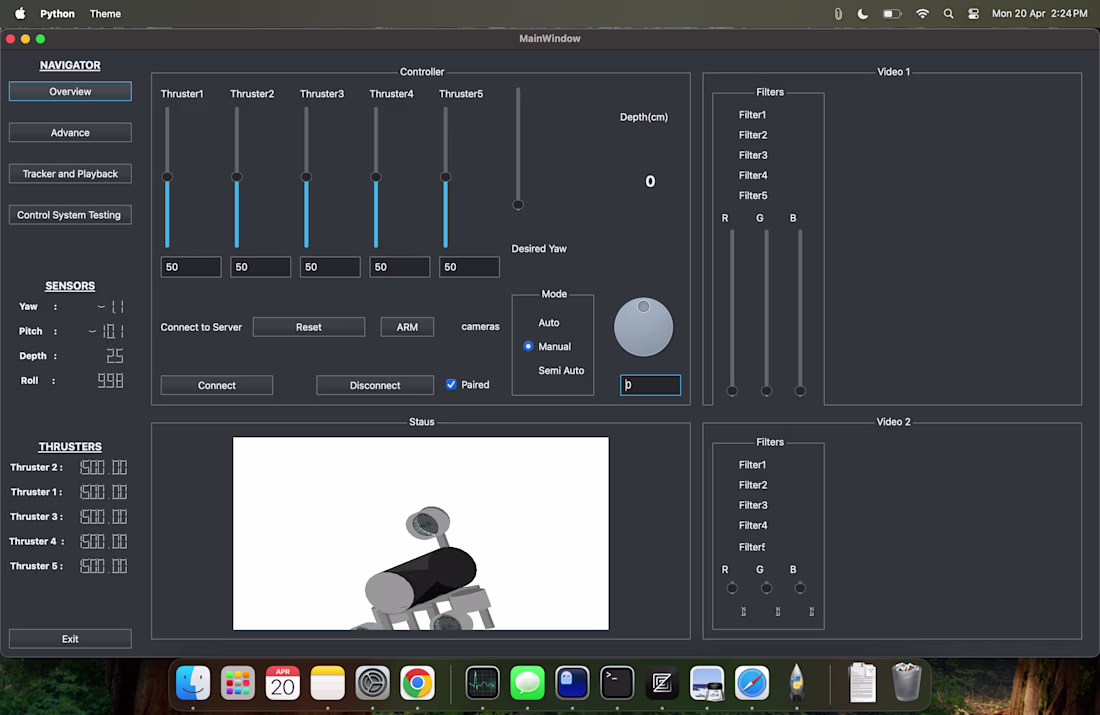Open the Python menu in menu bar

coord(57,14)
